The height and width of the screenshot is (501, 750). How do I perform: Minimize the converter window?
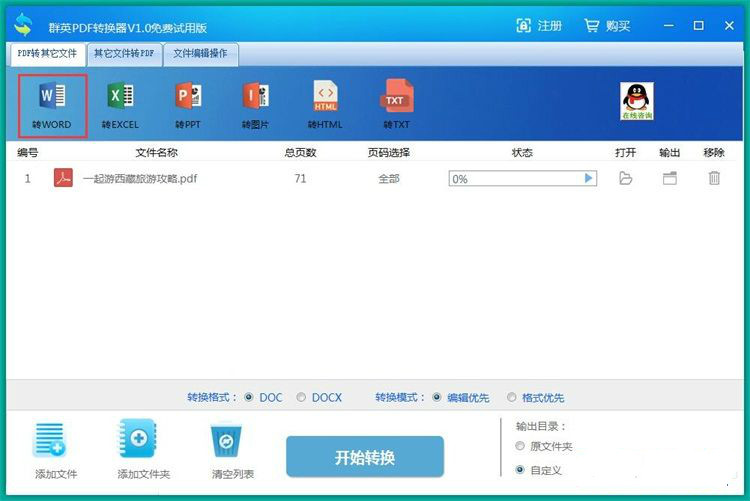tap(669, 25)
